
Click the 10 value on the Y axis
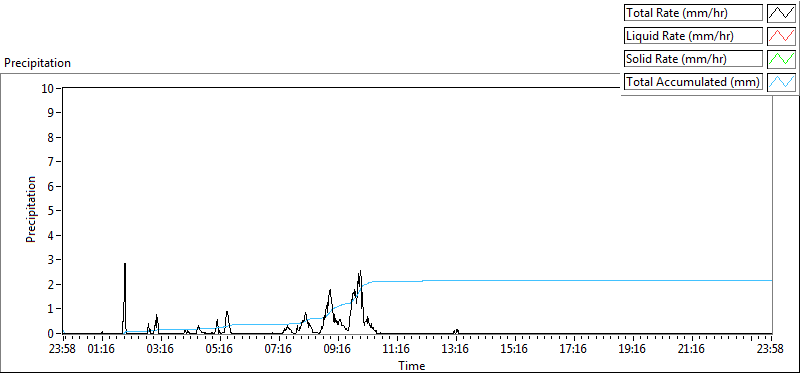coord(48,89)
